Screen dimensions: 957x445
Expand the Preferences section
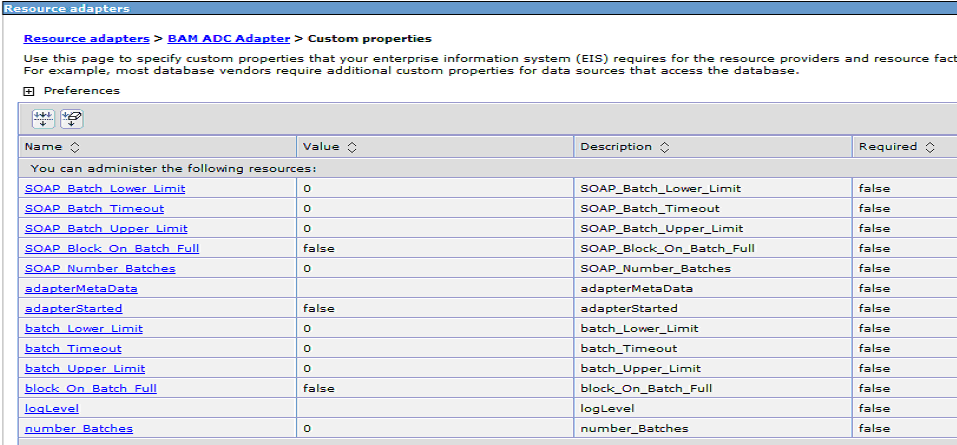point(28,91)
